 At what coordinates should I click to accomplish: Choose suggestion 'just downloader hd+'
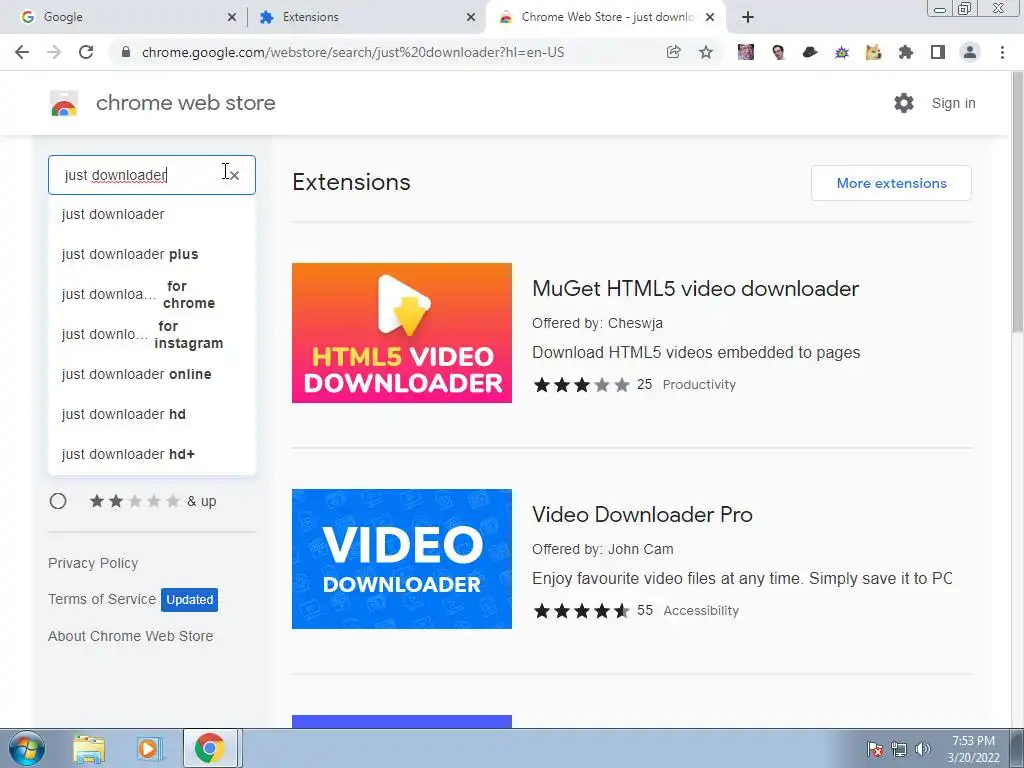[x=152, y=454]
